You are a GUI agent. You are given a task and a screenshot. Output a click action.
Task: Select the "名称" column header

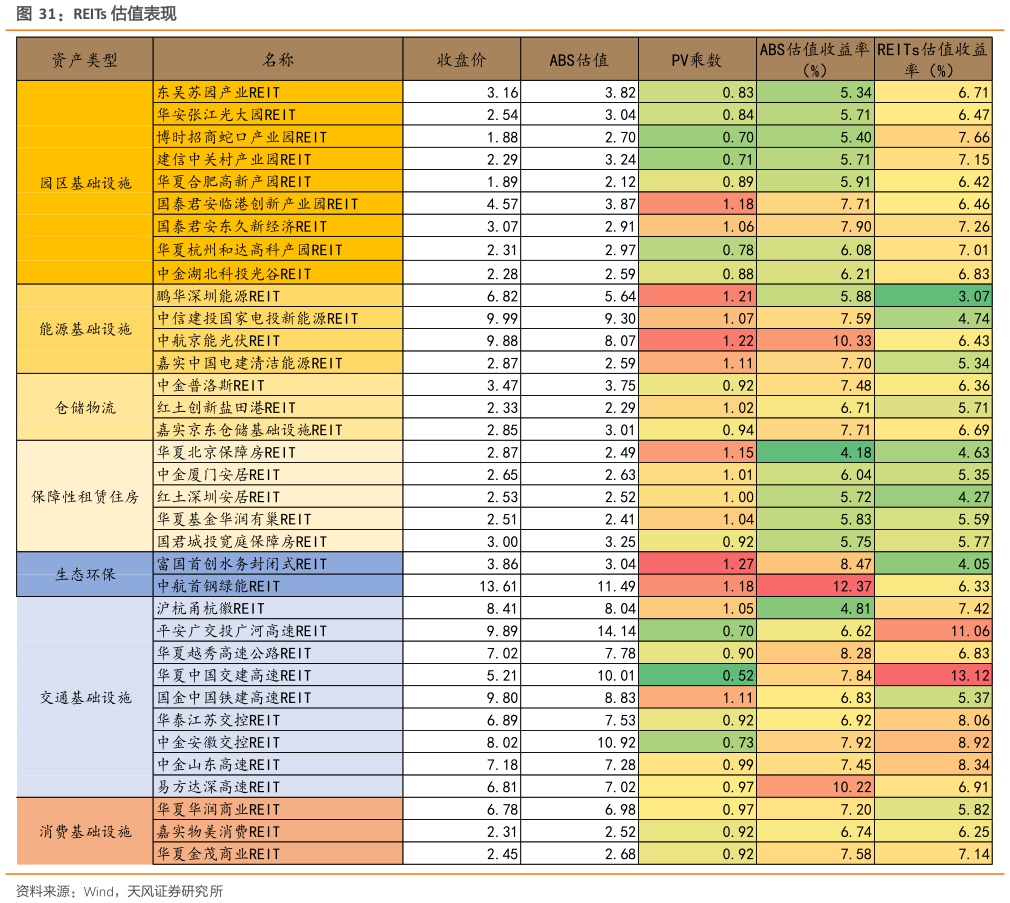(278, 60)
